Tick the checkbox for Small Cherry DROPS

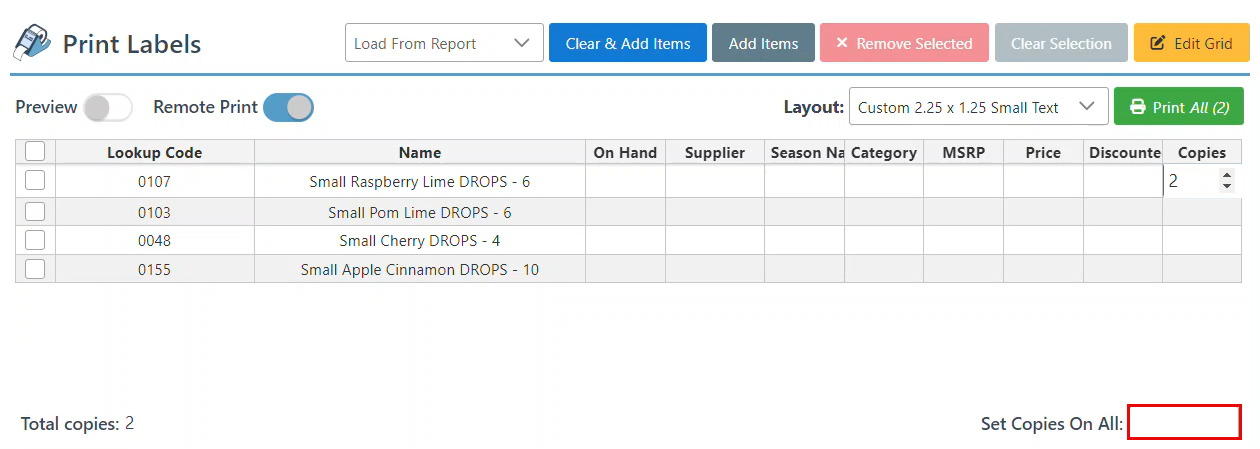coord(35,240)
